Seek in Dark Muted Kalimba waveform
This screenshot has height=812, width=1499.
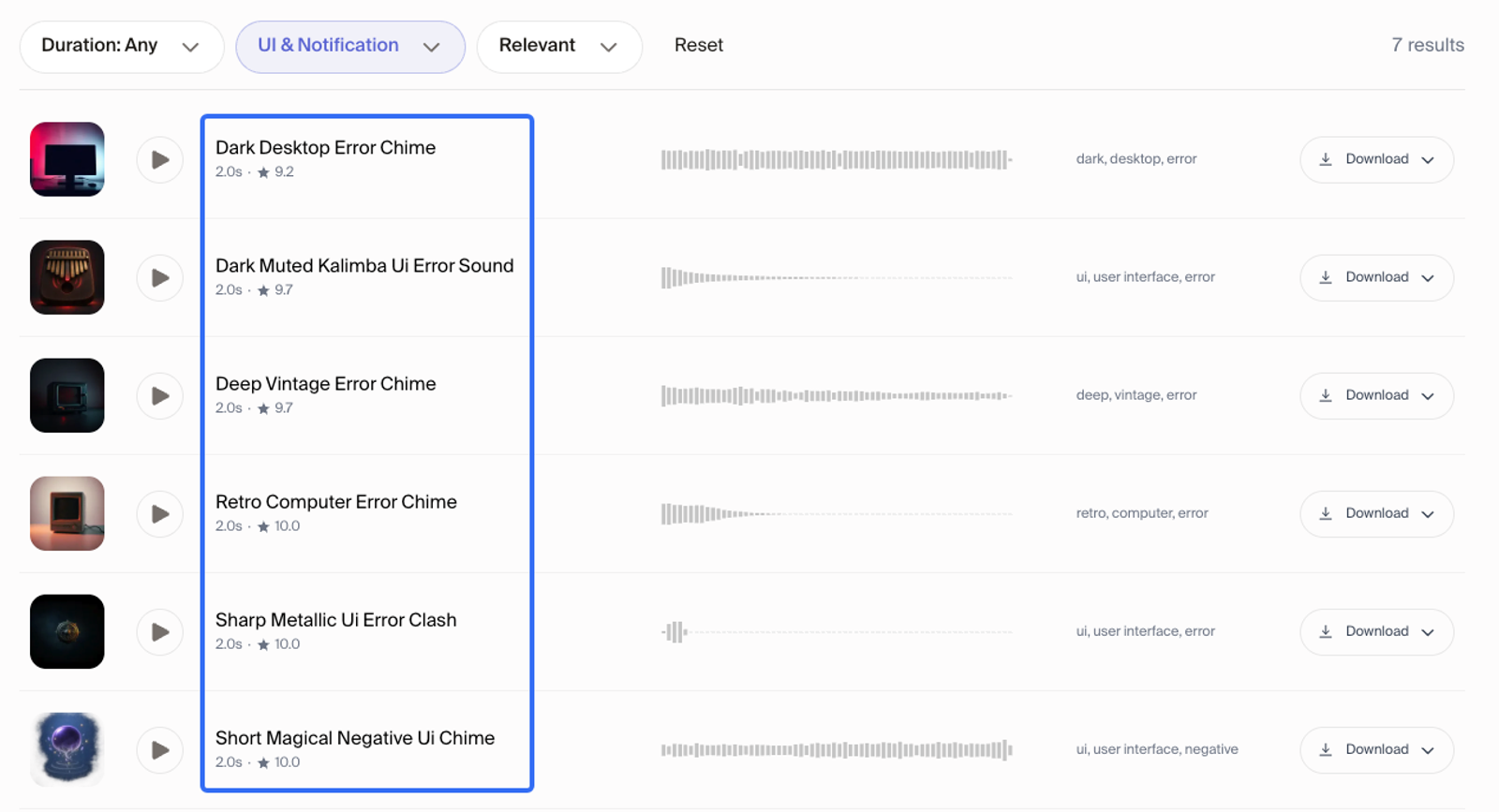[837, 277]
